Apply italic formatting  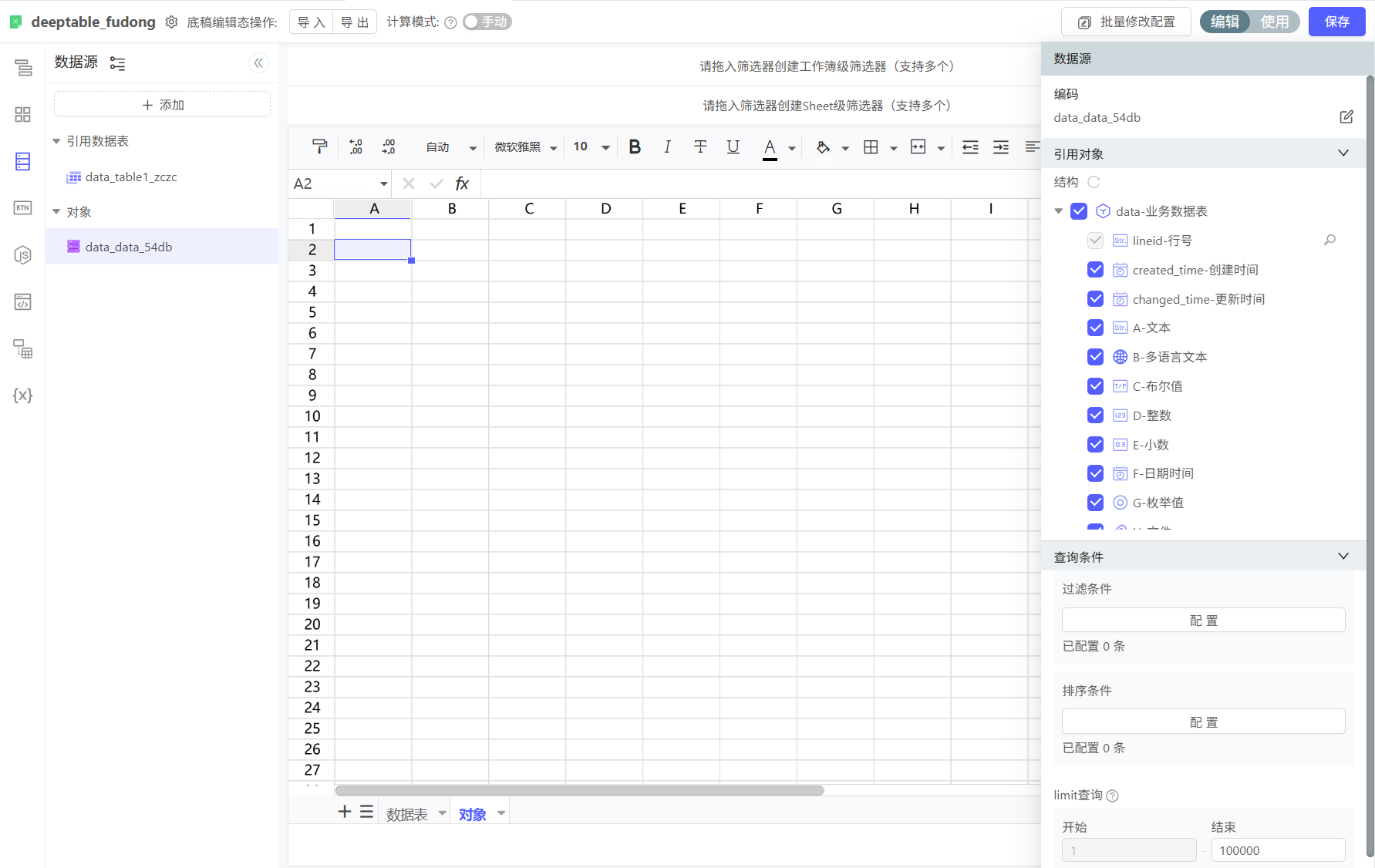(x=667, y=146)
